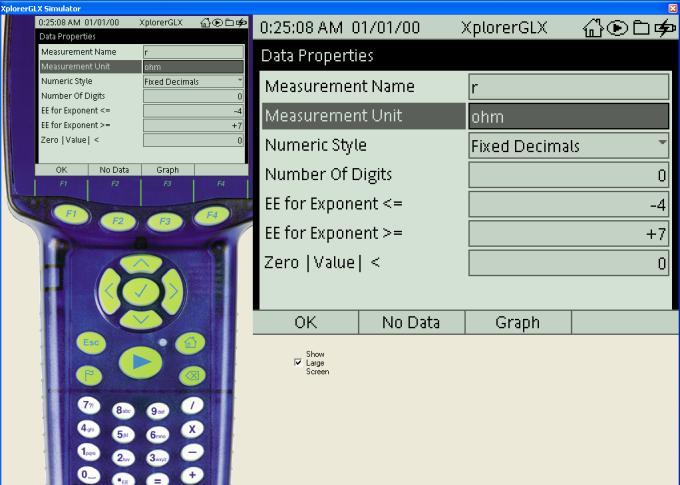The image size is (680, 485).
Task: Click the 1 key on the keypad
Action: pos(88,452)
